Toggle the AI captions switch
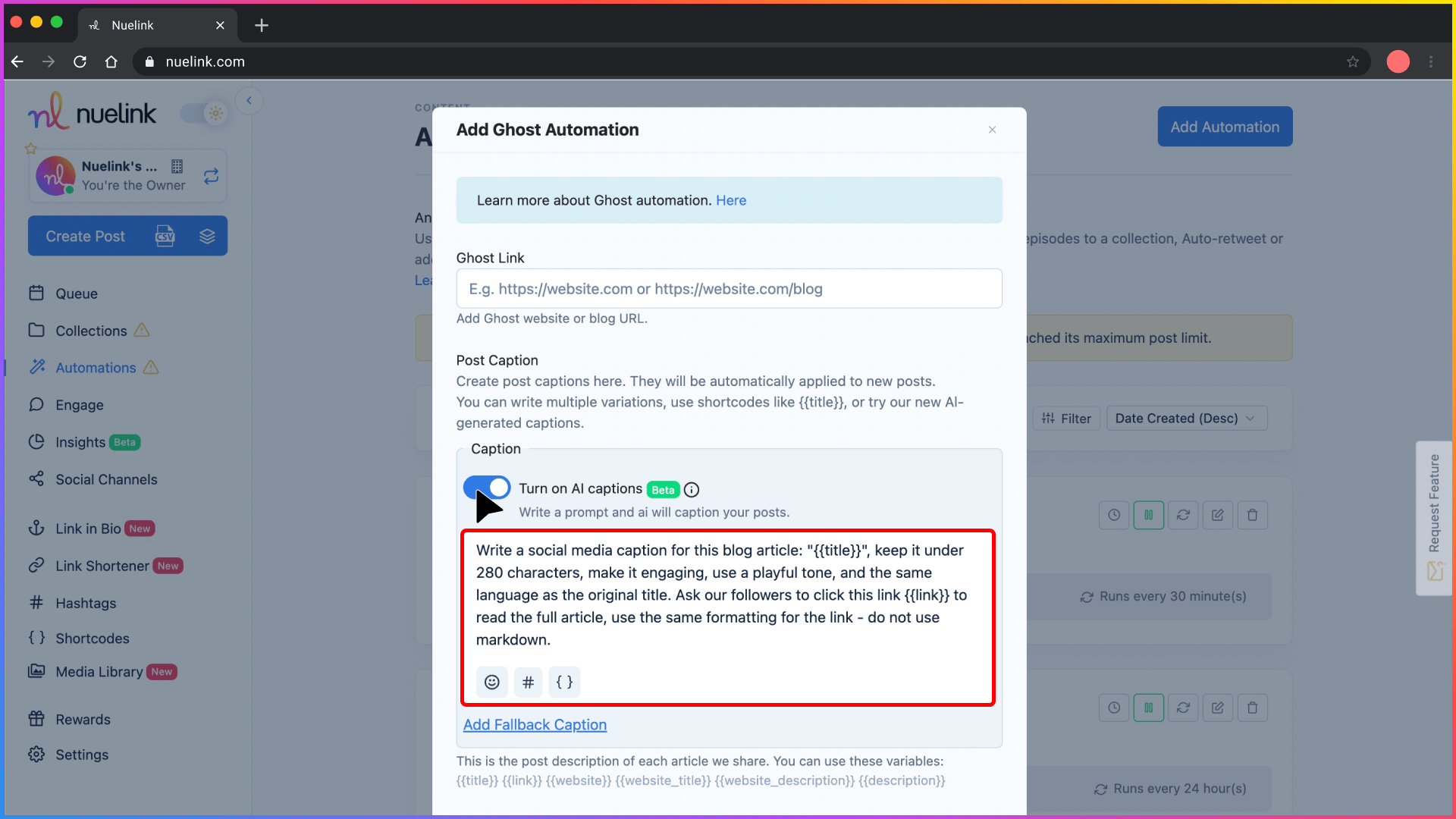This screenshot has height=819, width=1456. click(x=486, y=488)
